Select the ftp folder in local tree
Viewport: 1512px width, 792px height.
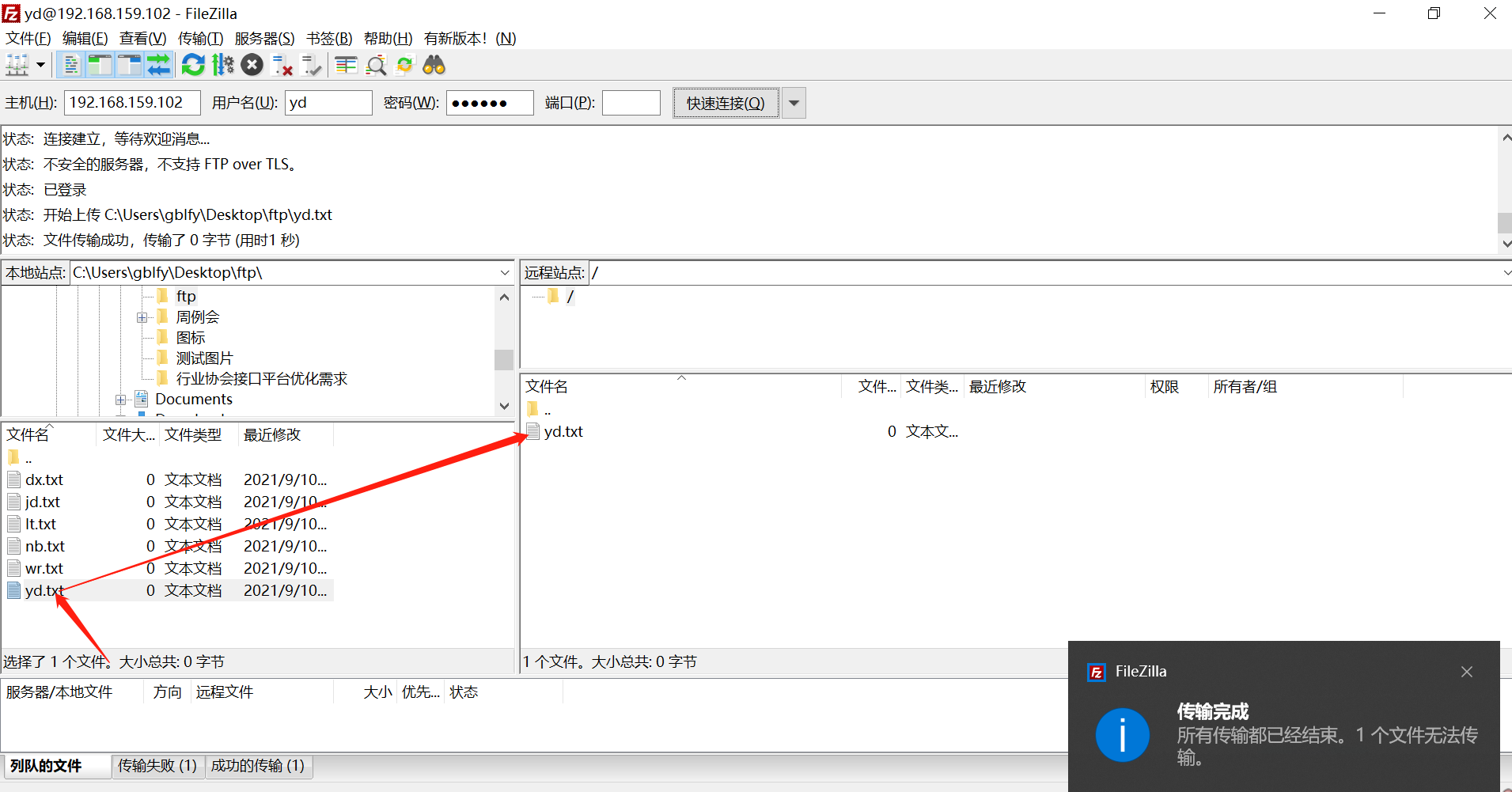point(186,296)
